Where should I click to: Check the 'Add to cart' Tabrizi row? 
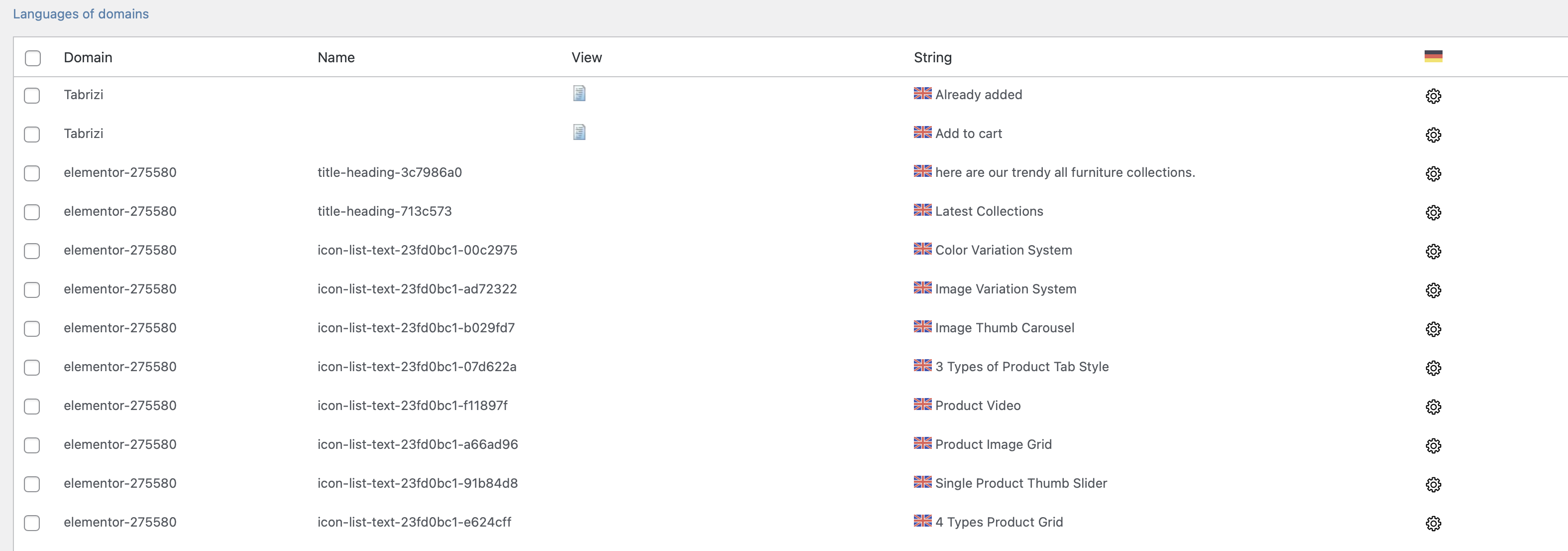32,135
